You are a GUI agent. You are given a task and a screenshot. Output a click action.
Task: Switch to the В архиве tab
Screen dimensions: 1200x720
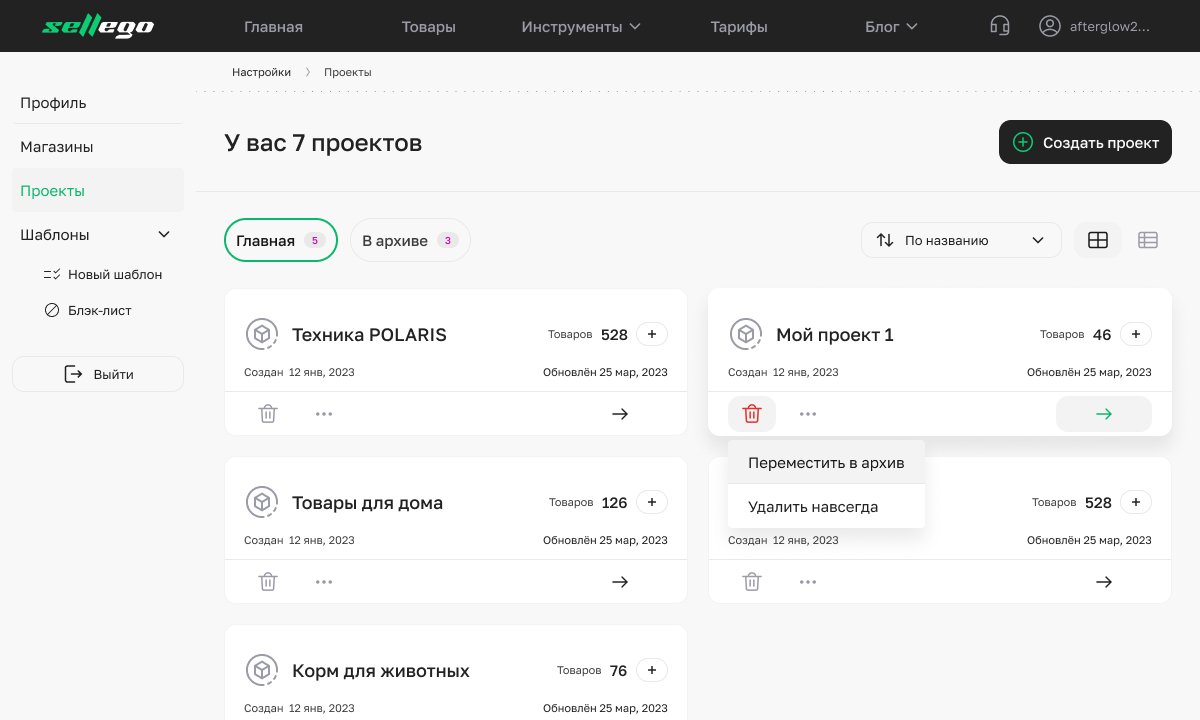(x=410, y=240)
